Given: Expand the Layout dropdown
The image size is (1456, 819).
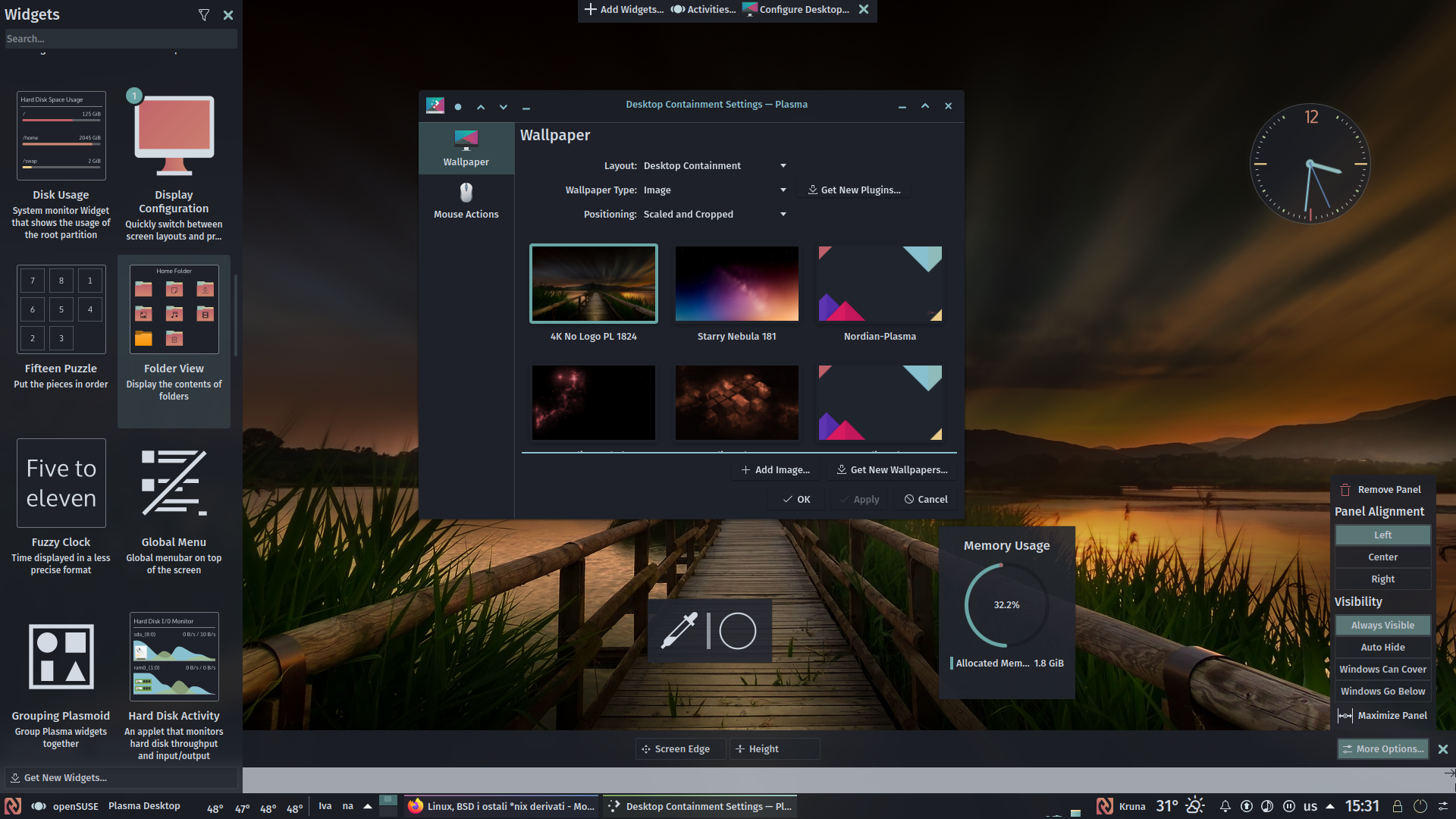Looking at the screenshot, I should pyautogui.click(x=714, y=166).
